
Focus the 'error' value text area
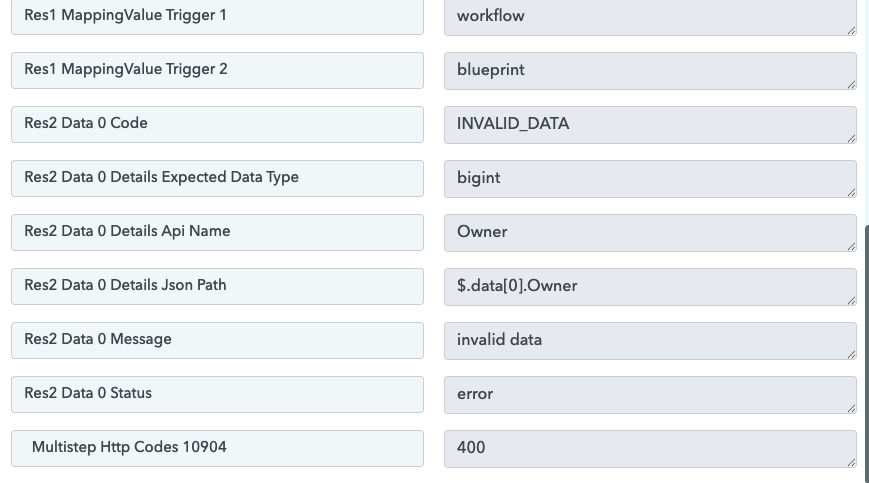[649, 395]
